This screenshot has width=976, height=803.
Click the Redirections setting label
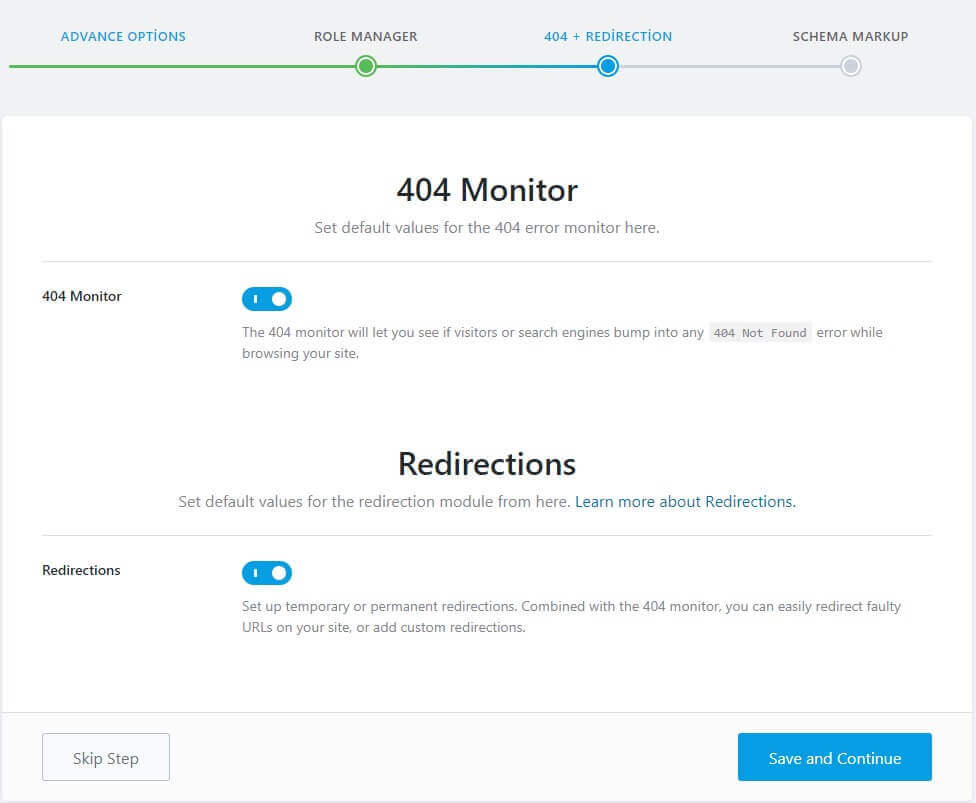tap(81, 570)
